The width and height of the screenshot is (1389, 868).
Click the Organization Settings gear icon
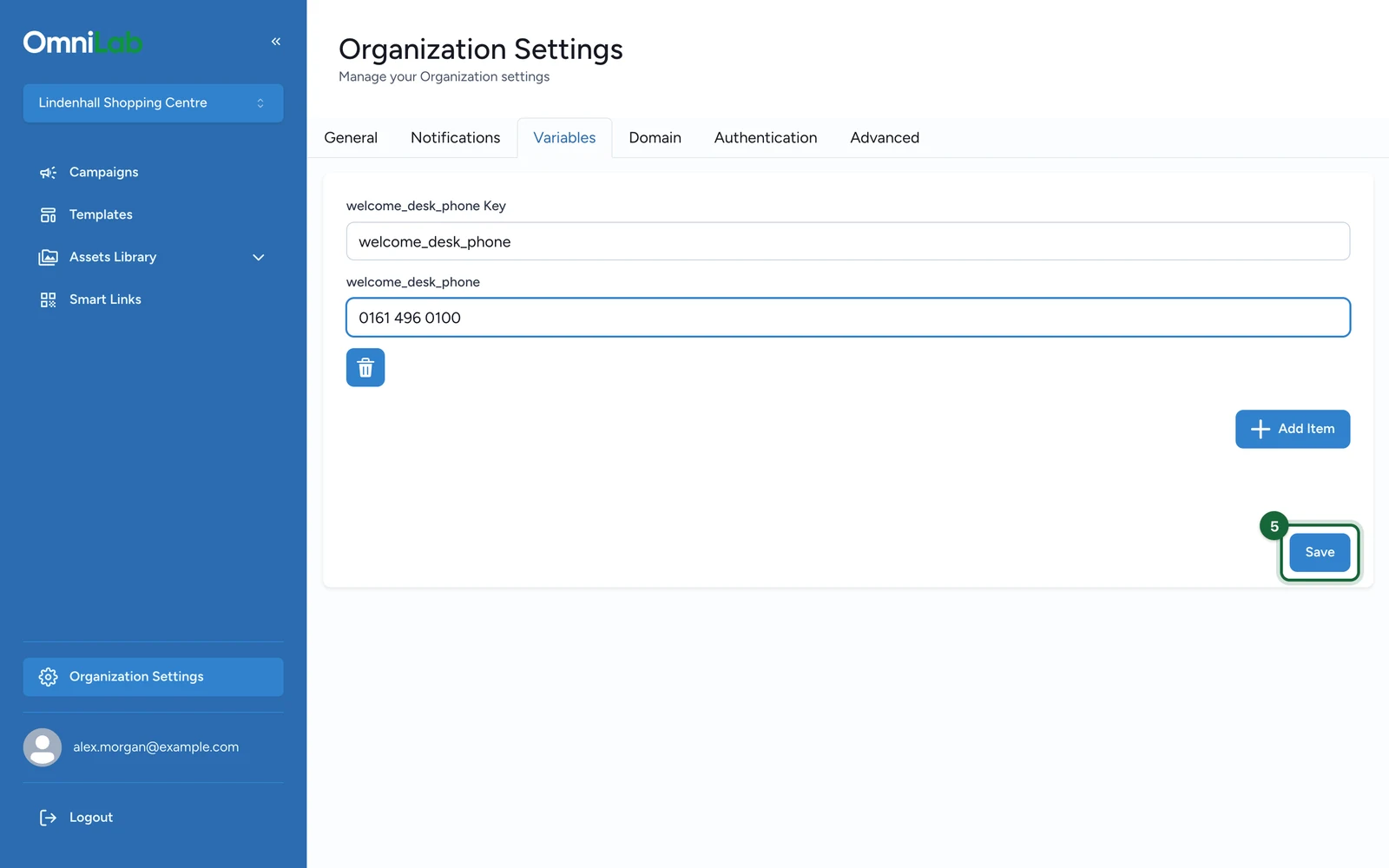48,677
